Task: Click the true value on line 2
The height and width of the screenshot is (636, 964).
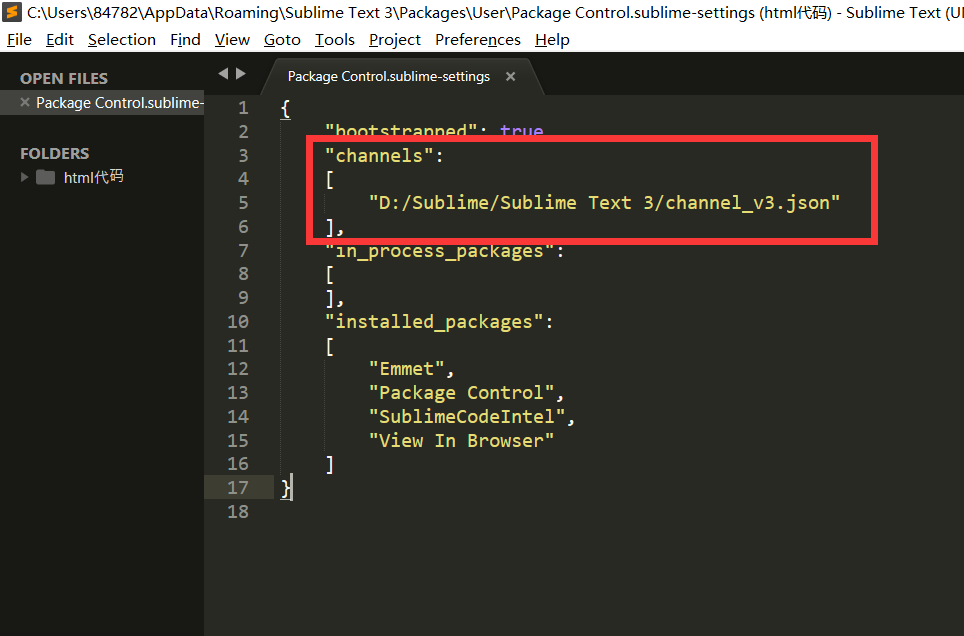Action: coord(521,131)
